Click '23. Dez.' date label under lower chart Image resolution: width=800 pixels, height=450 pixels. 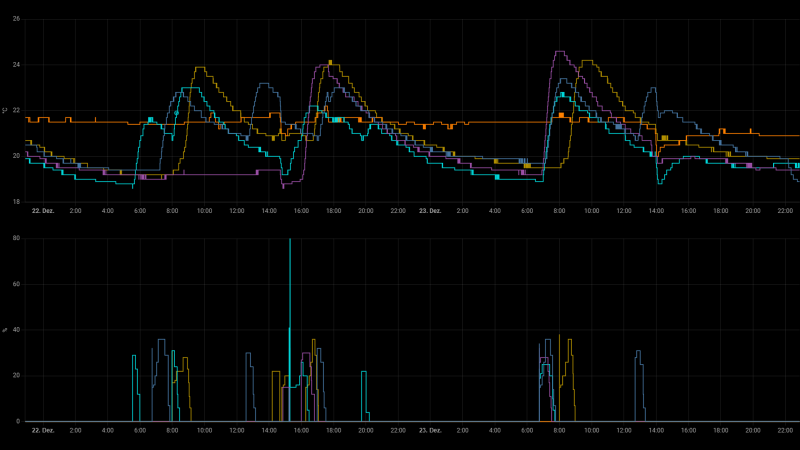point(430,431)
